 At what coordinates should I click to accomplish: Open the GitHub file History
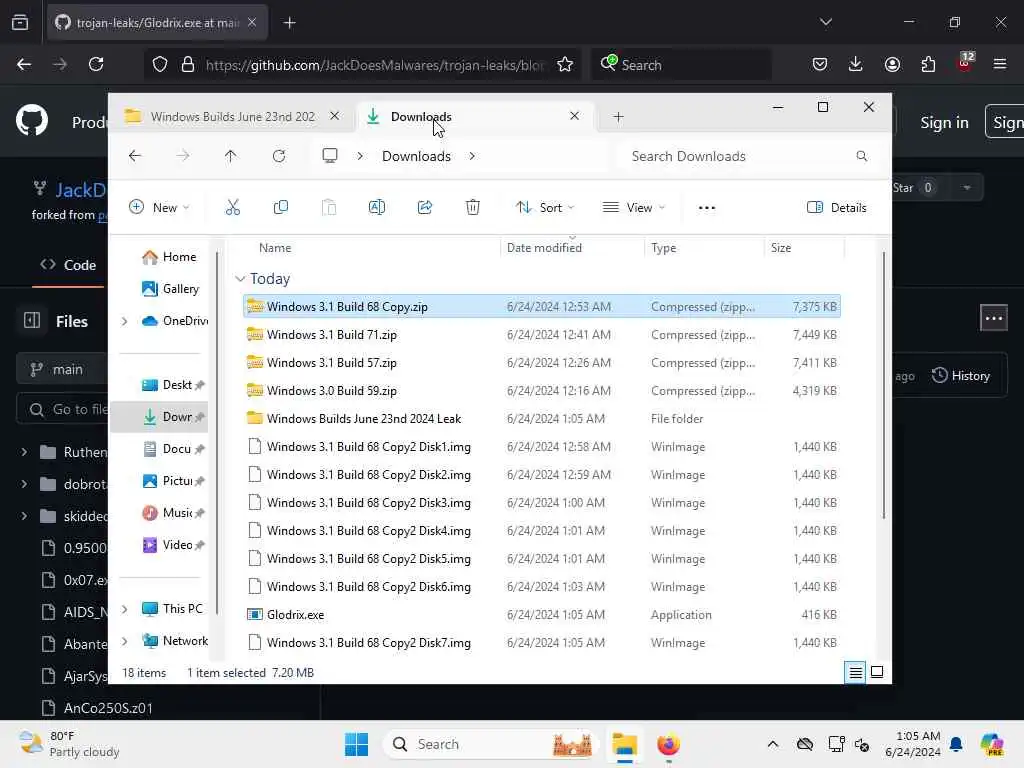[960, 376]
